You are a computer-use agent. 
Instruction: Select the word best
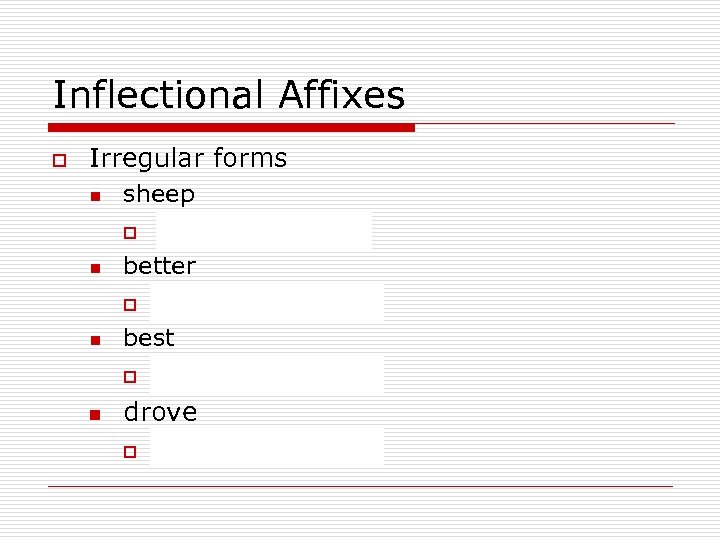pyautogui.click(x=149, y=338)
